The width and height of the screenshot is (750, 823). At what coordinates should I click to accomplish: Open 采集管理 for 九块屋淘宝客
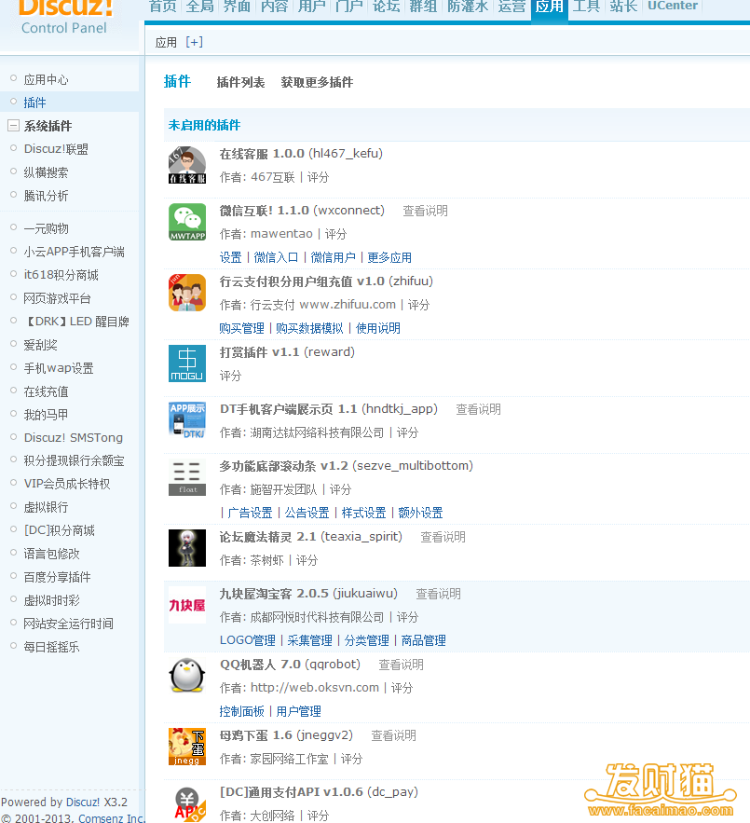(310, 640)
